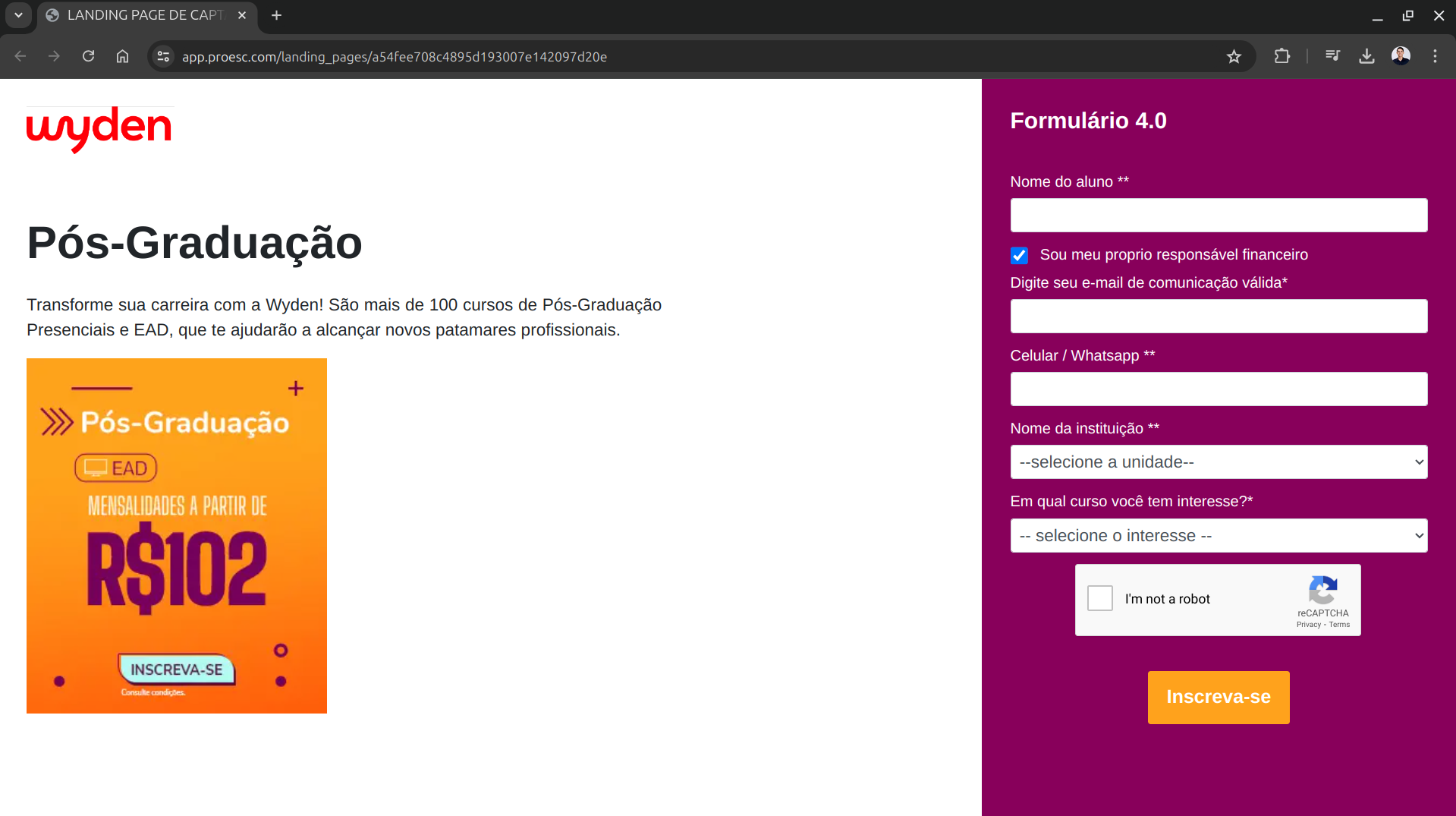Open the reCAPTCHA Terms link
This screenshot has height=816, width=1456.
point(1339,625)
